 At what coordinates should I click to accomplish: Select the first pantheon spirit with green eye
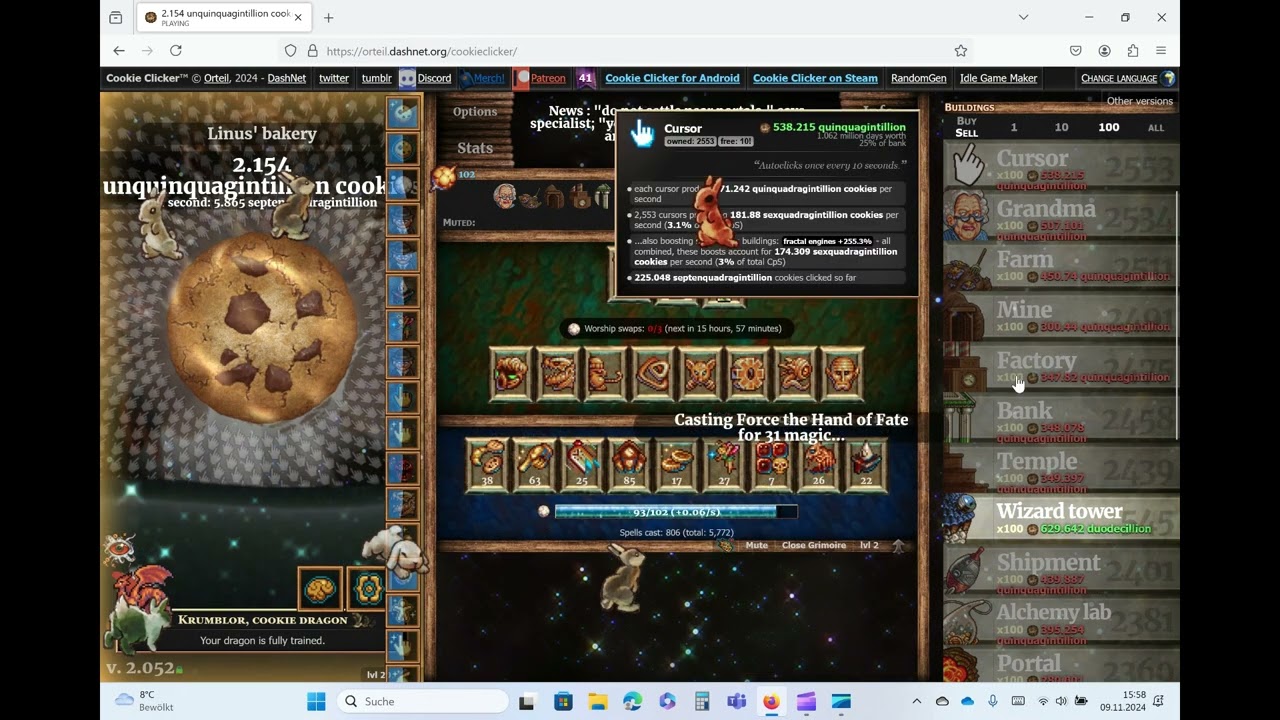pyautogui.click(x=512, y=375)
